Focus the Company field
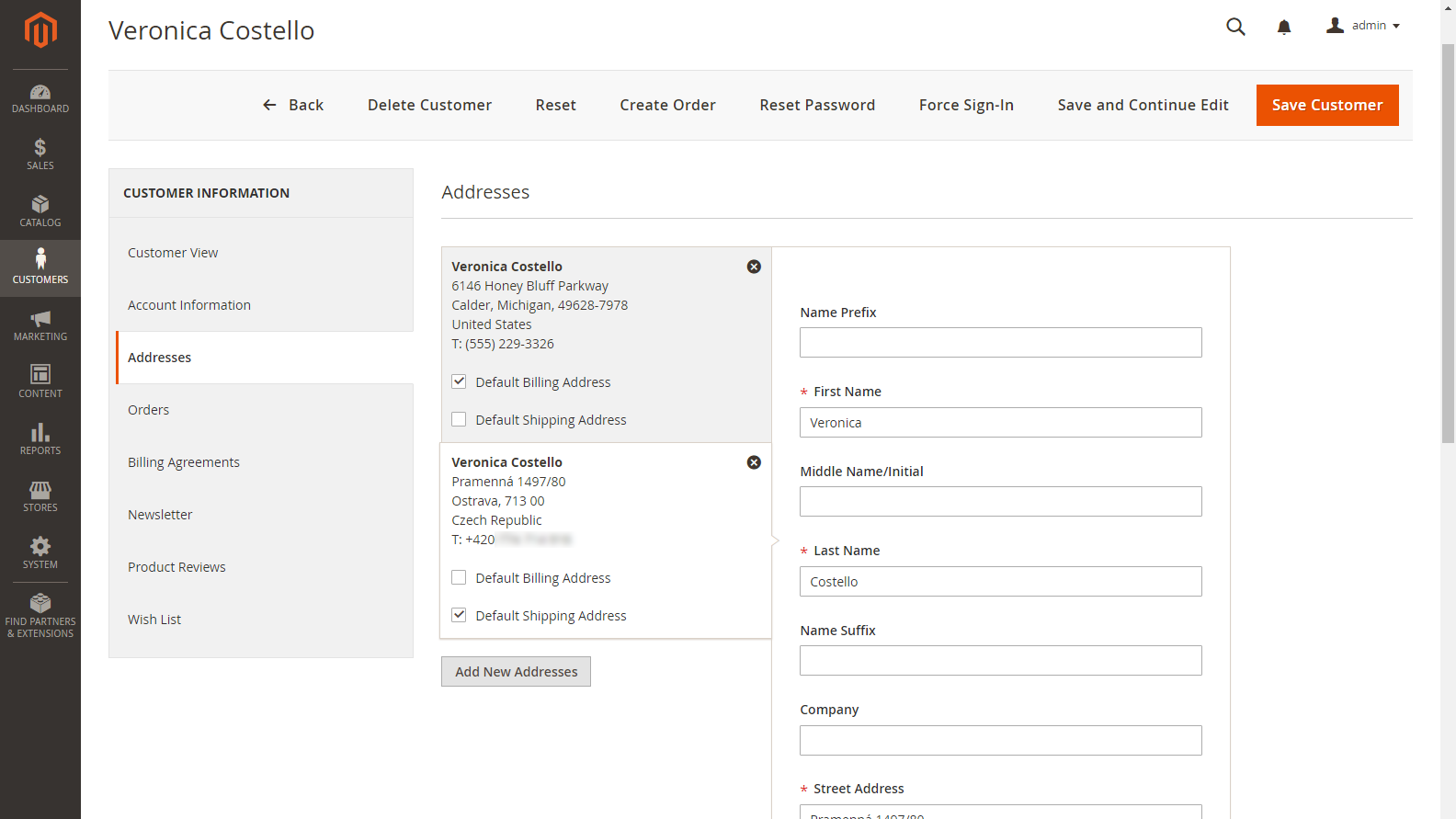This screenshot has height=819, width=1456. coord(1001,741)
